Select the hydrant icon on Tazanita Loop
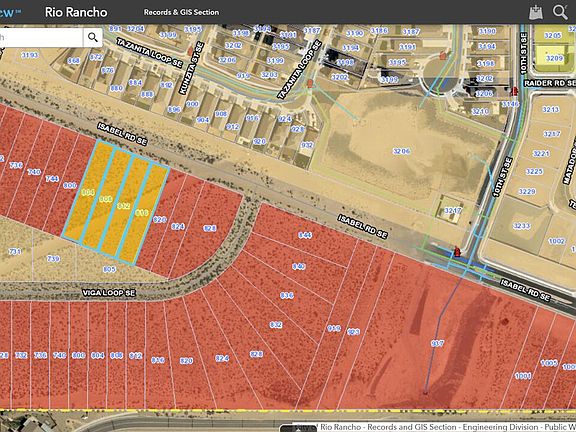 (310, 84)
